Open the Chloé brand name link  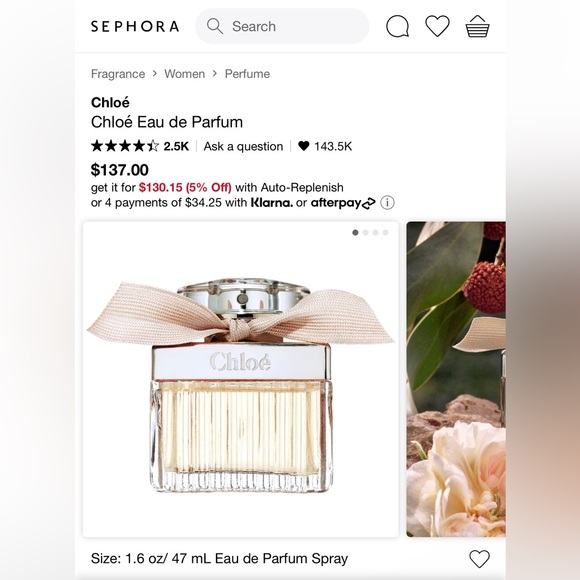pos(110,102)
